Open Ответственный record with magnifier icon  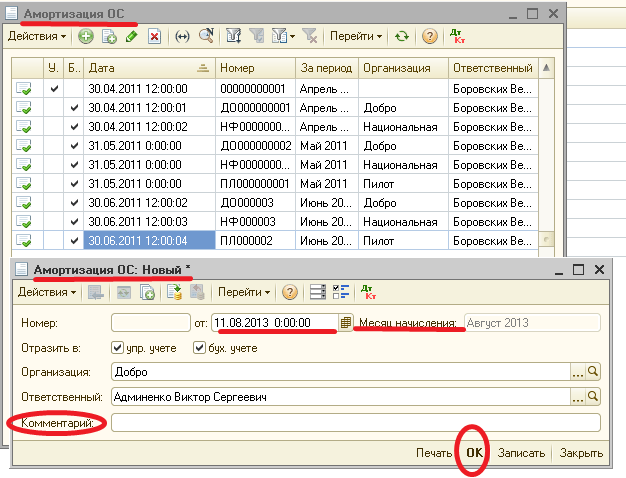(593, 397)
